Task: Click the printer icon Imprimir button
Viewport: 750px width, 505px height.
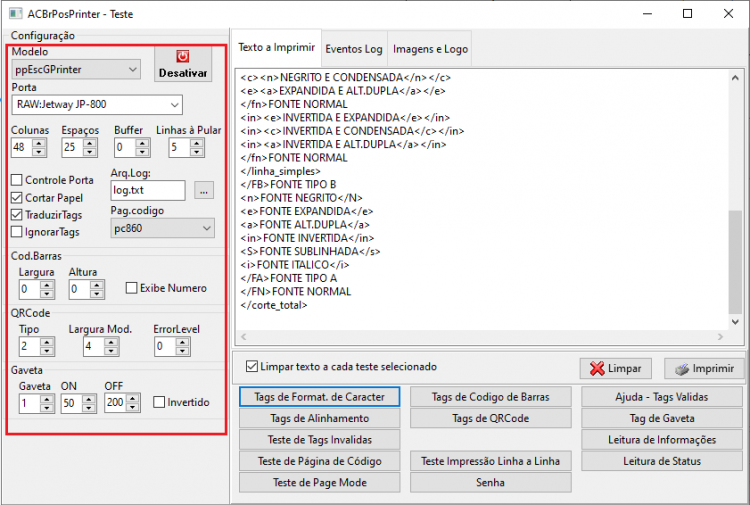Action: coord(704,368)
